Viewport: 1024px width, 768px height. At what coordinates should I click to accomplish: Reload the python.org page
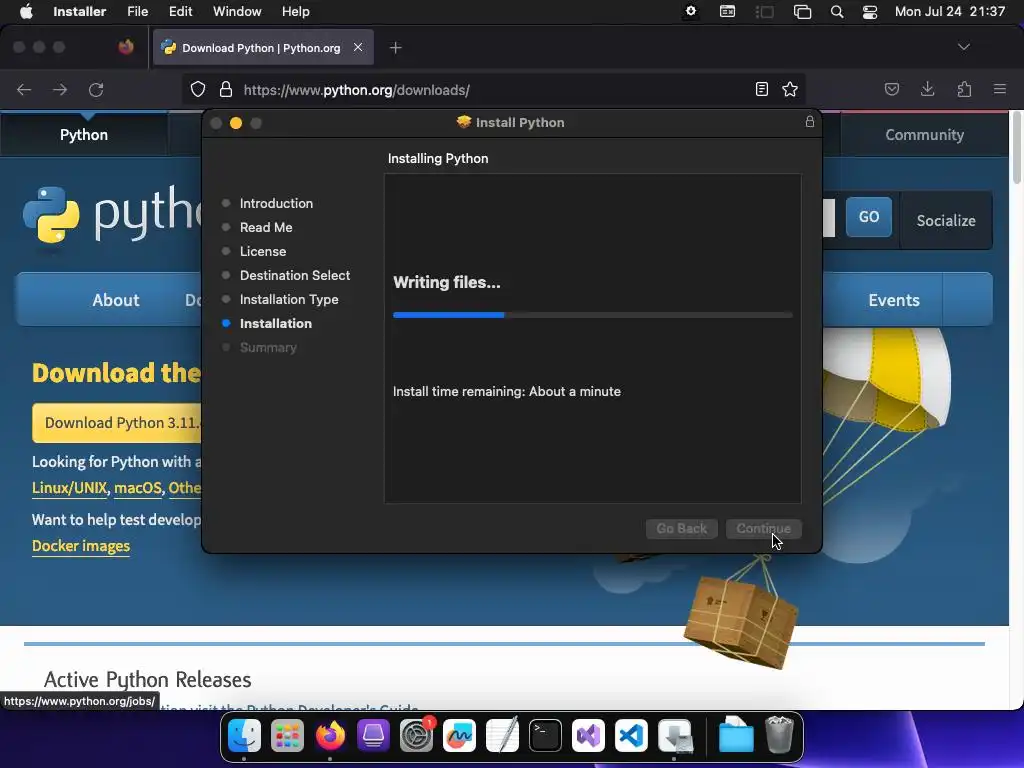coord(96,89)
